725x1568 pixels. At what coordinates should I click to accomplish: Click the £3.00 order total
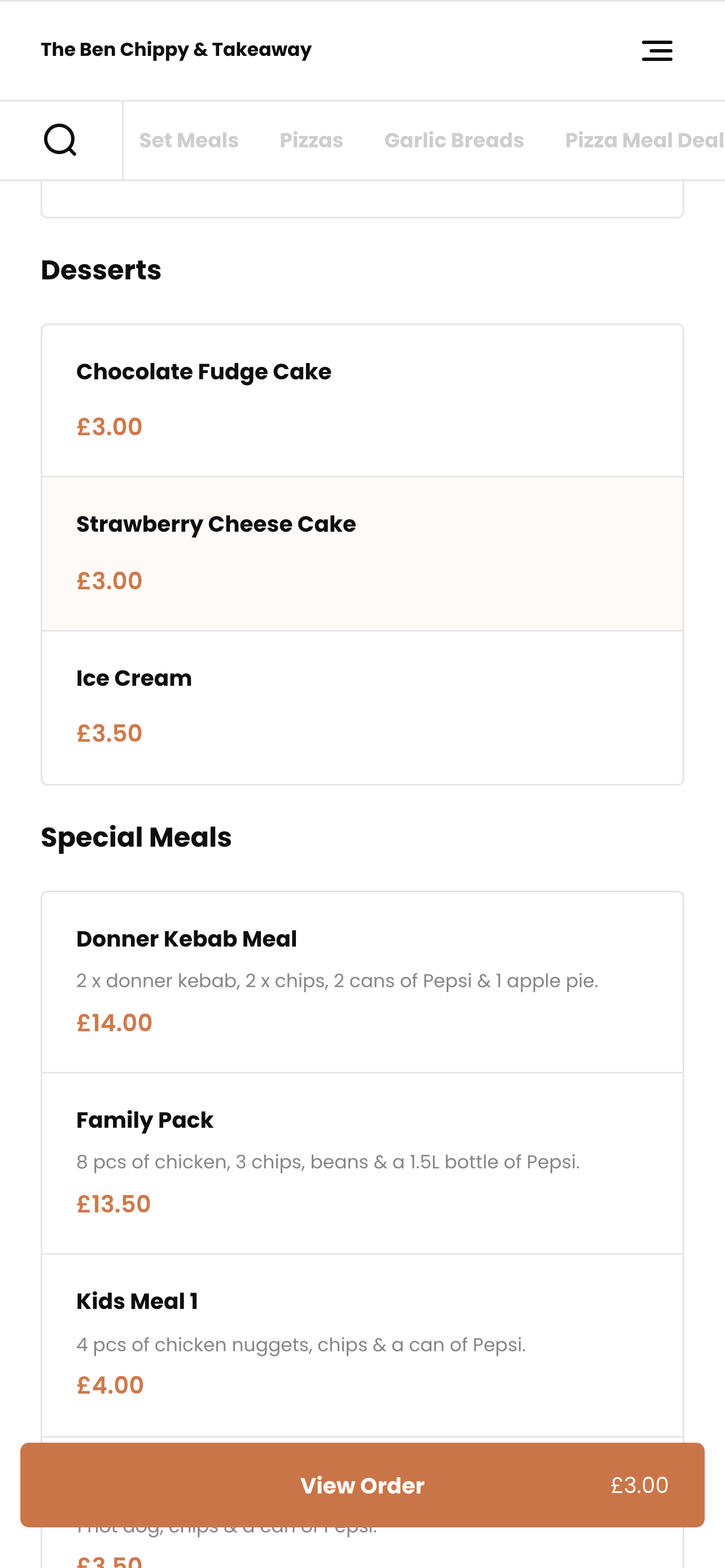639,1485
